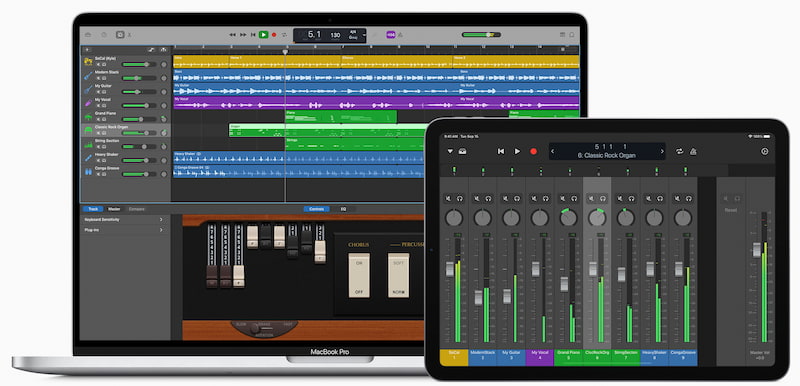Toggle the Smart Controls toolbar button
Image resolution: width=800 pixels, height=386 pixels.
[x=120, y=35]
